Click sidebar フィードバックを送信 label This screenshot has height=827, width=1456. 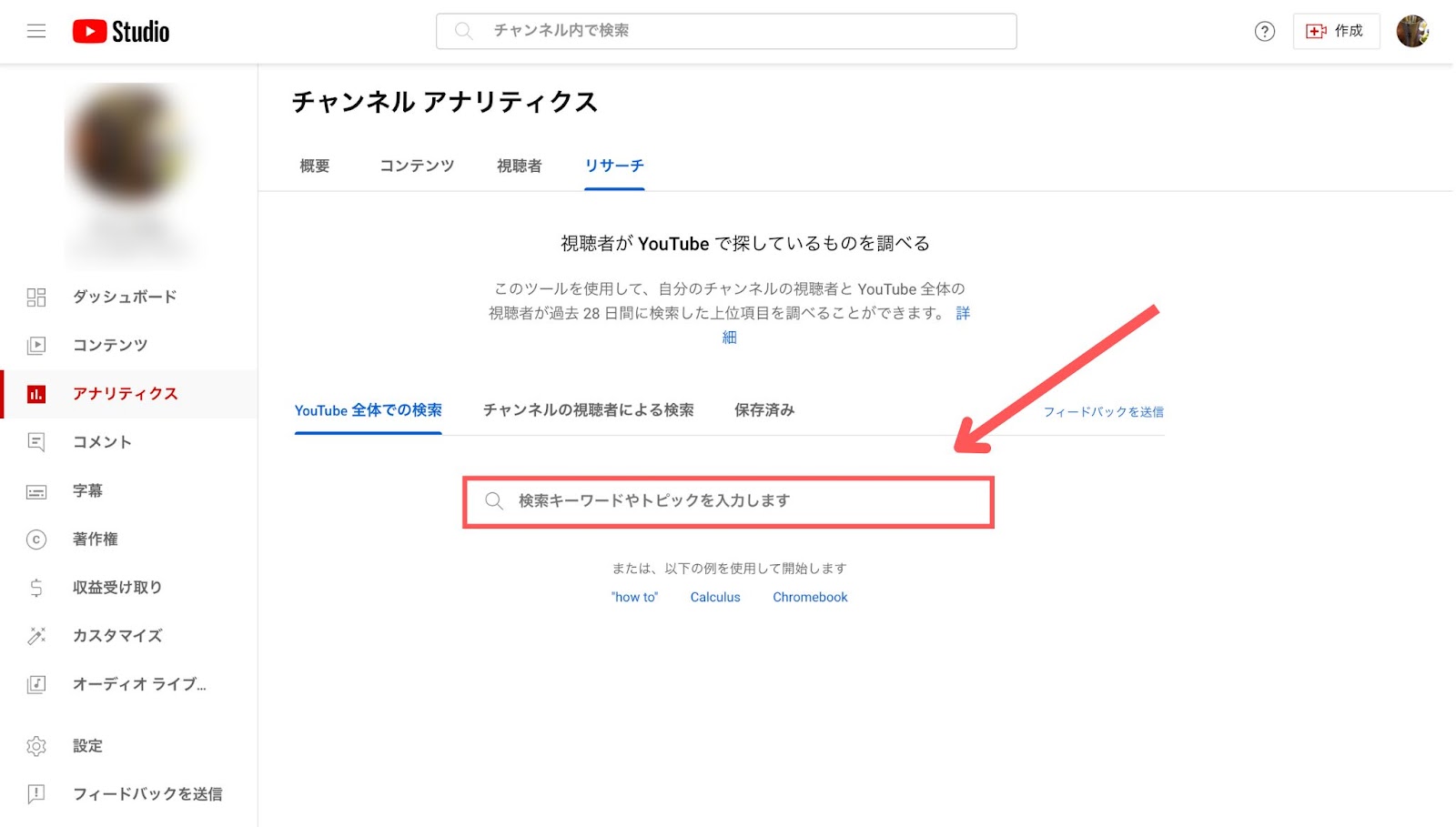147,793
